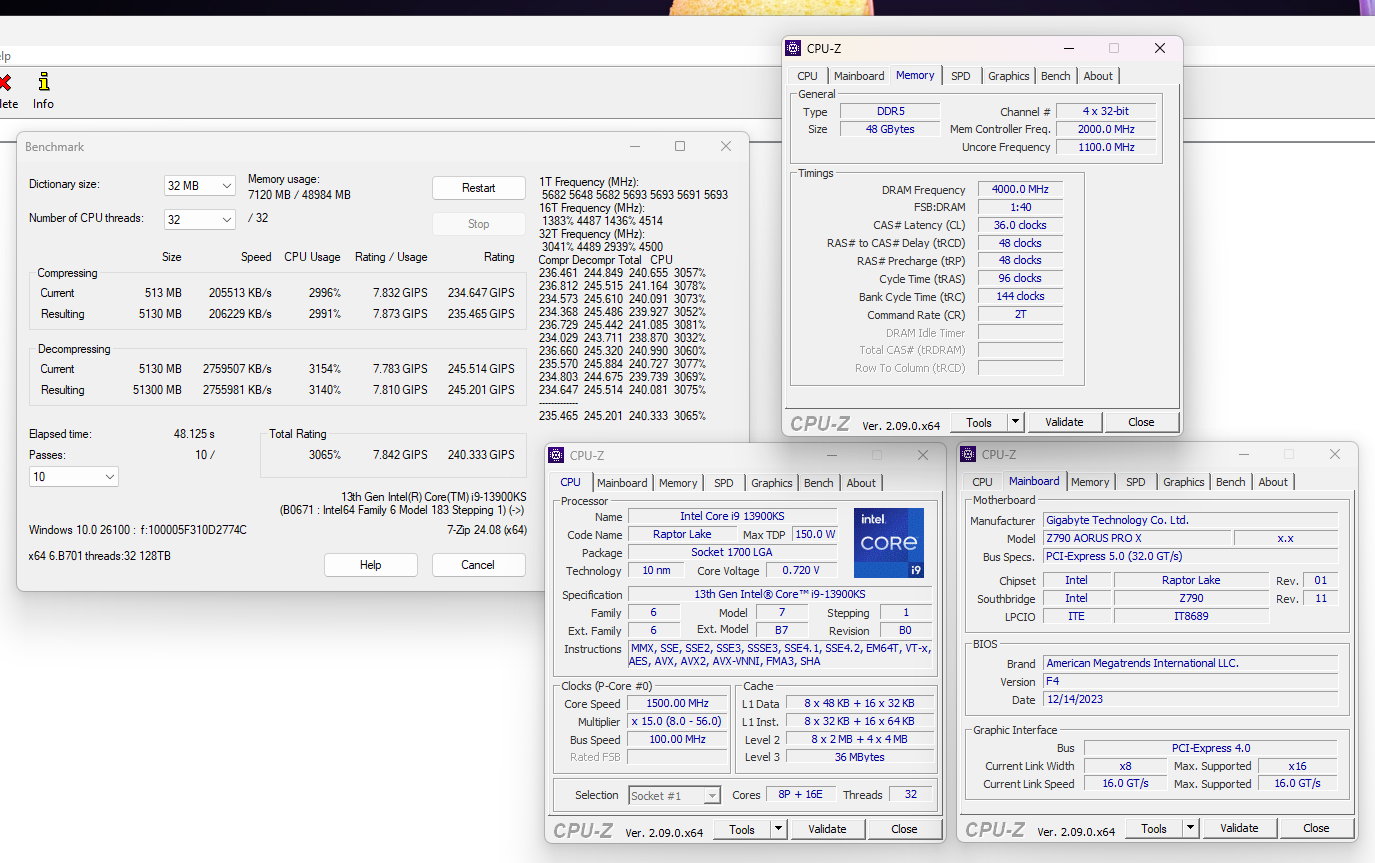
Task: Select Memory tab in CPU window
Action: [x=678, y=483]
